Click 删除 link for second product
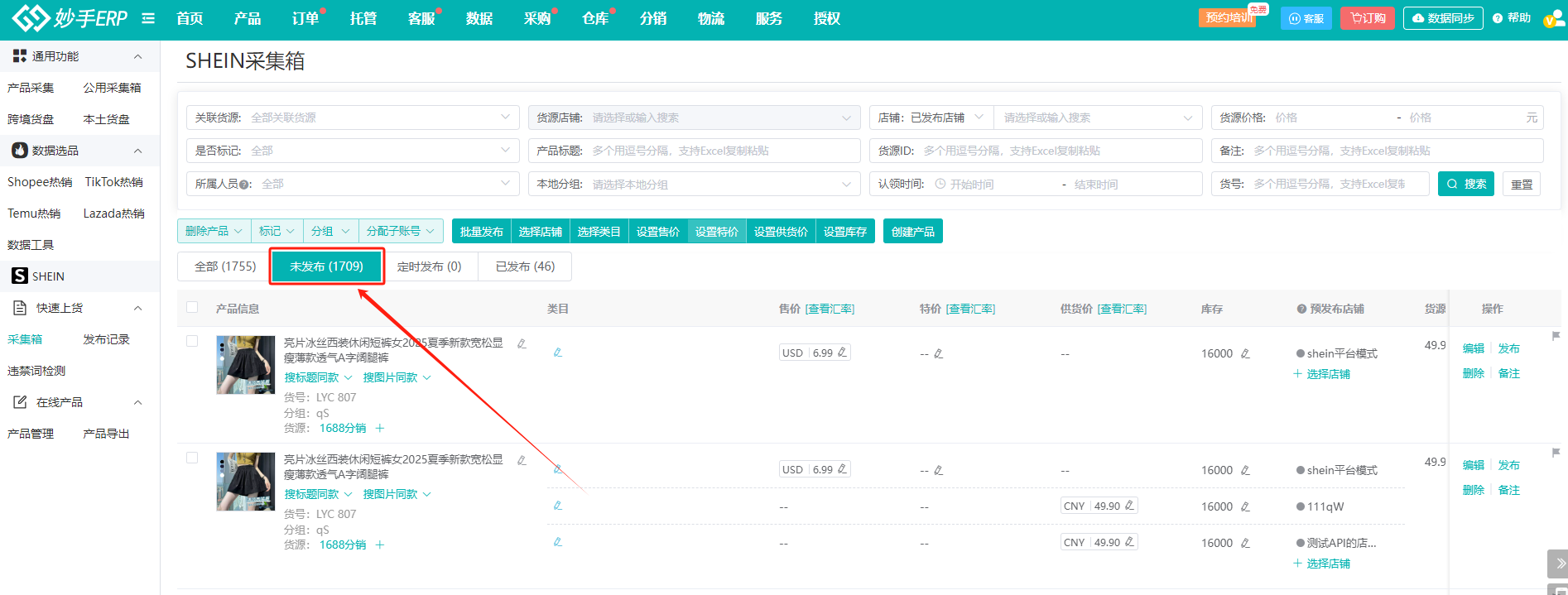This screenshot has width=1568, height=595. point(1473,490)
